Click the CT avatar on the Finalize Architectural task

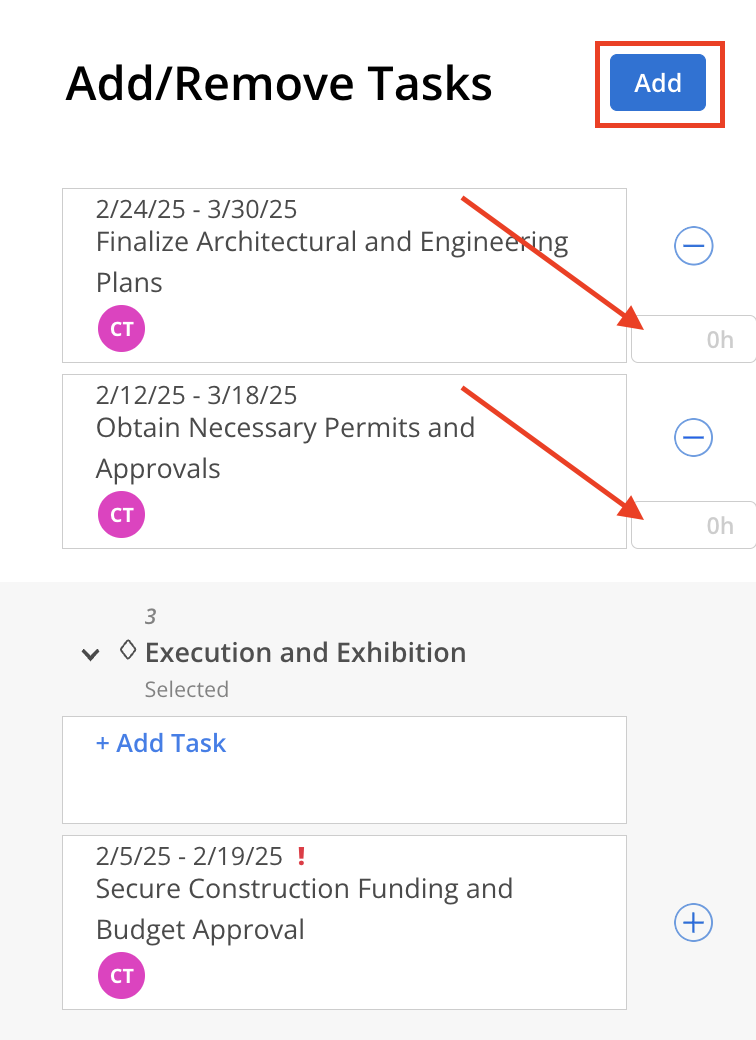click(121, 329)
